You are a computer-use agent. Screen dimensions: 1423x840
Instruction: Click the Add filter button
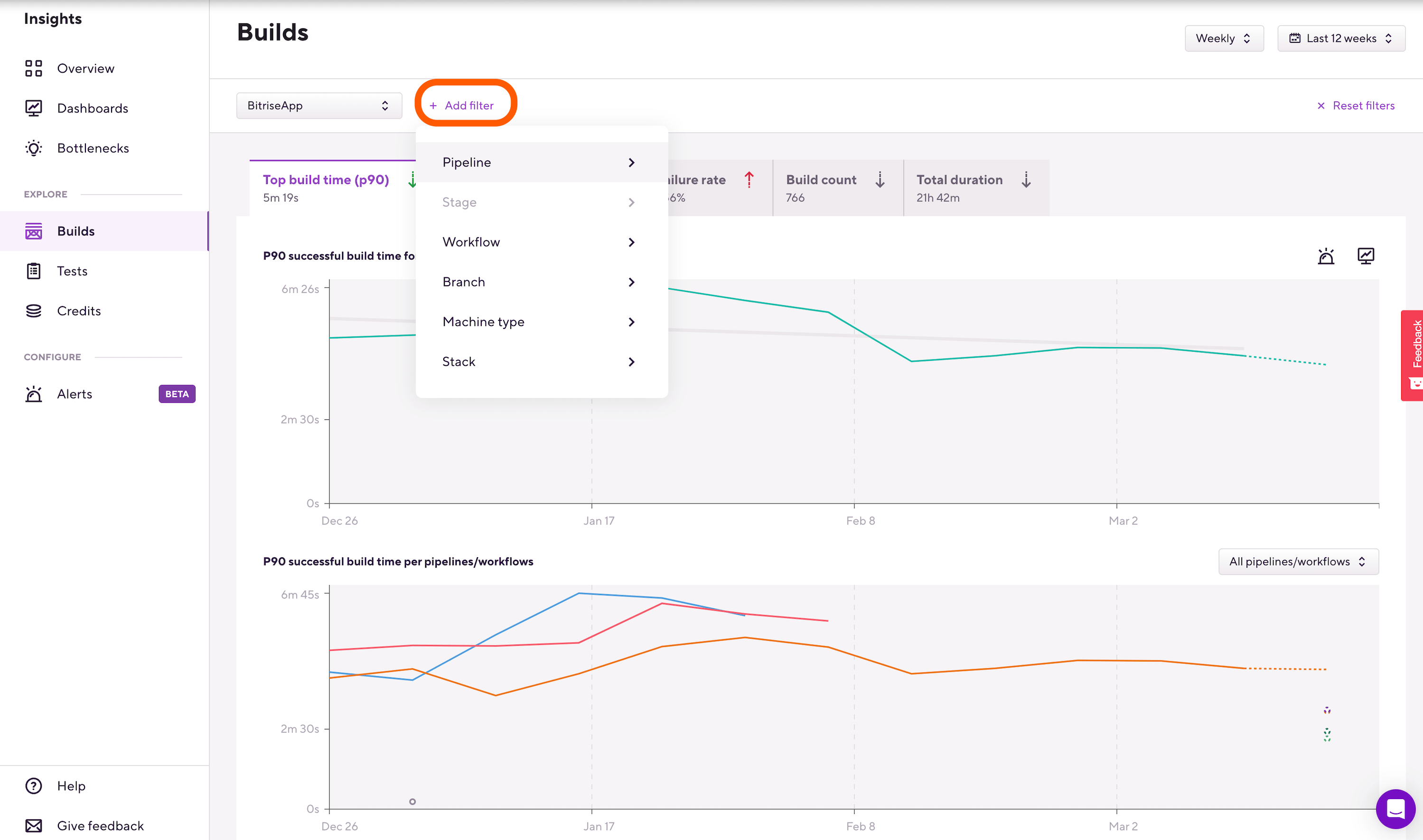pos(463,106)
